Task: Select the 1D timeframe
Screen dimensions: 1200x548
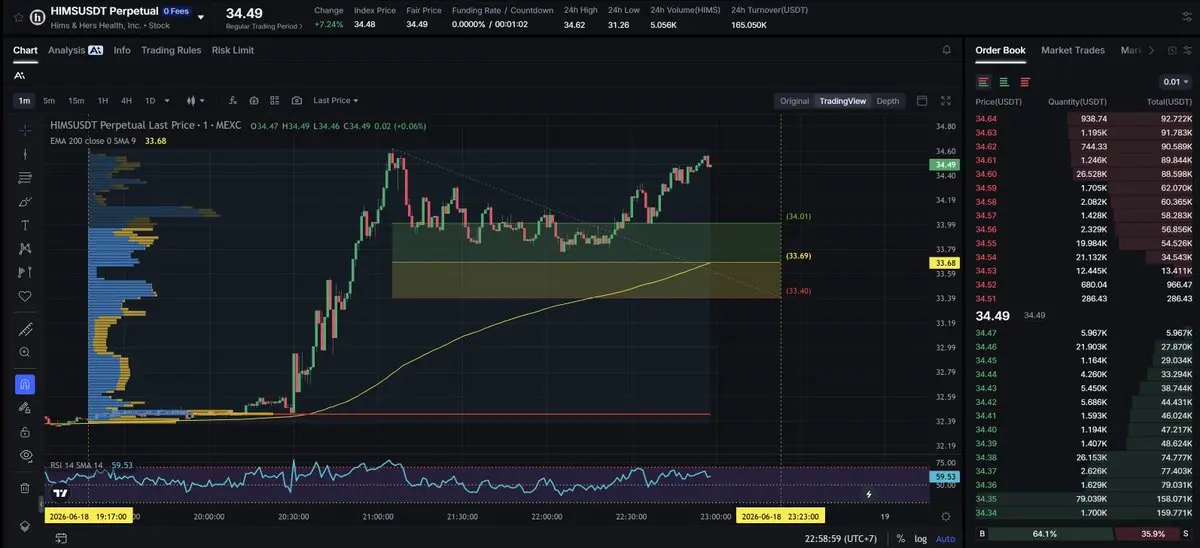Action: (x=150, y=100)
